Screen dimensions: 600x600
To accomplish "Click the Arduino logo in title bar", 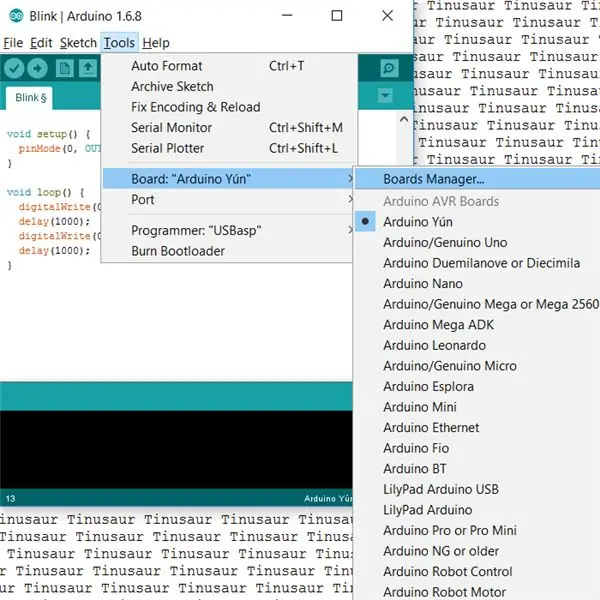I will [16, 16].
